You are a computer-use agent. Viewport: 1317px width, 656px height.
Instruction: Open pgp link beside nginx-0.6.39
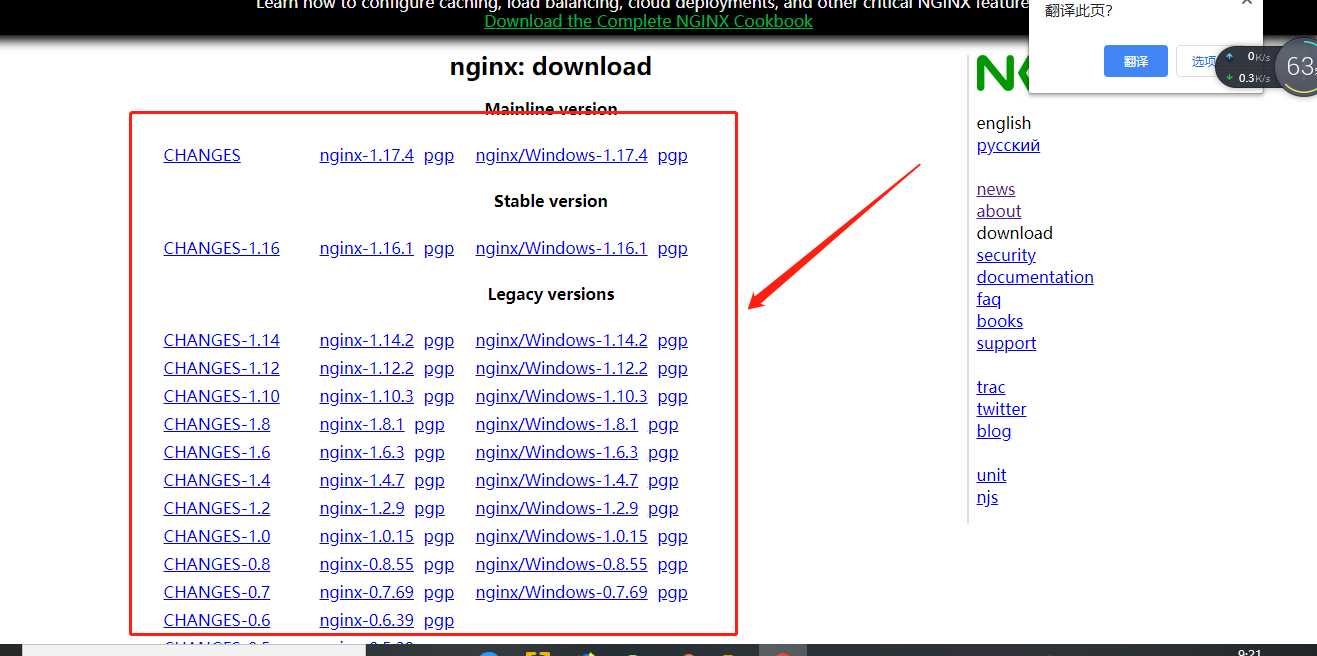tap(439, 621)
